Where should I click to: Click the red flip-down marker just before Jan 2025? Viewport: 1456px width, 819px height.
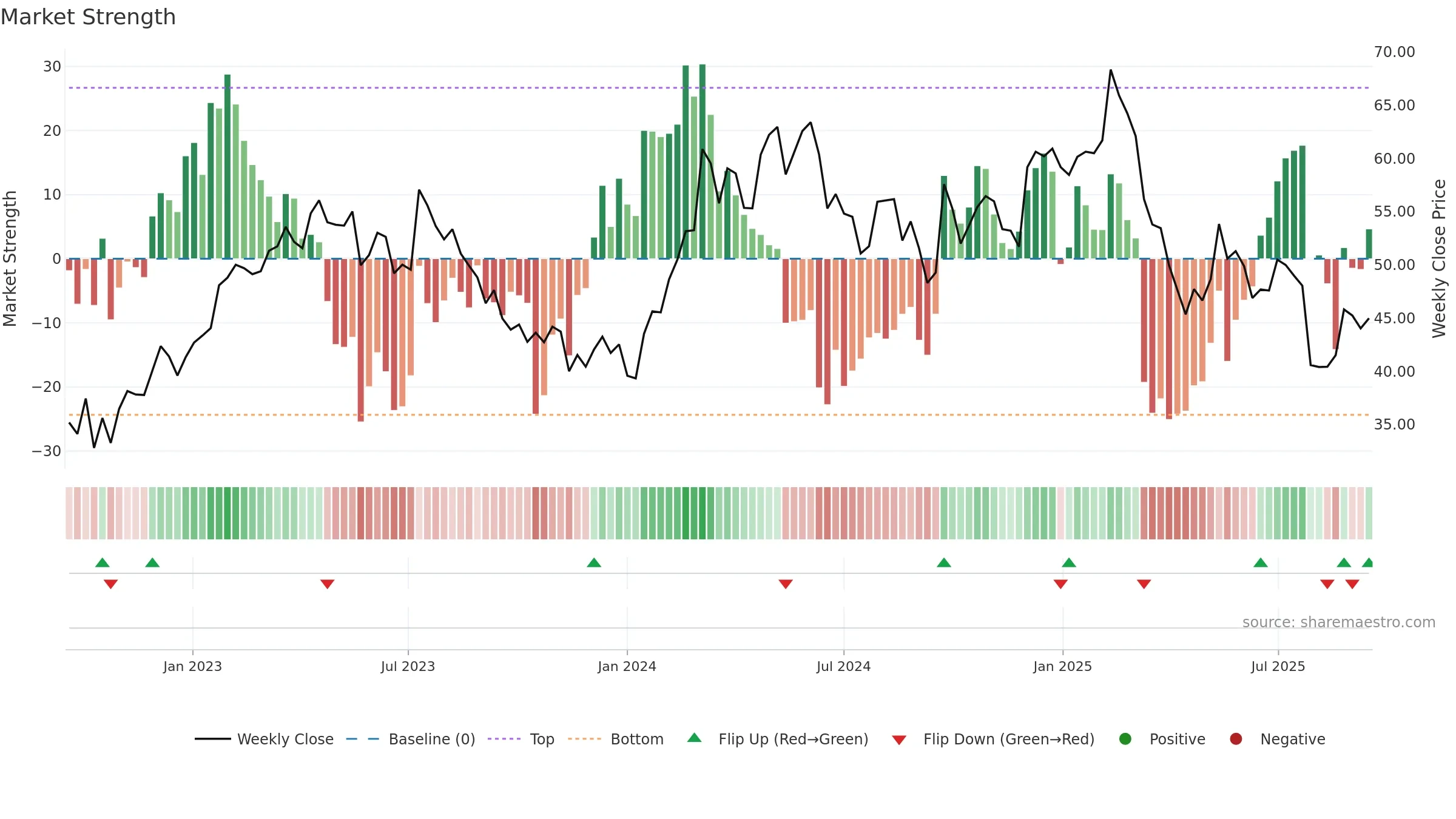click(x=1060, y=584)
